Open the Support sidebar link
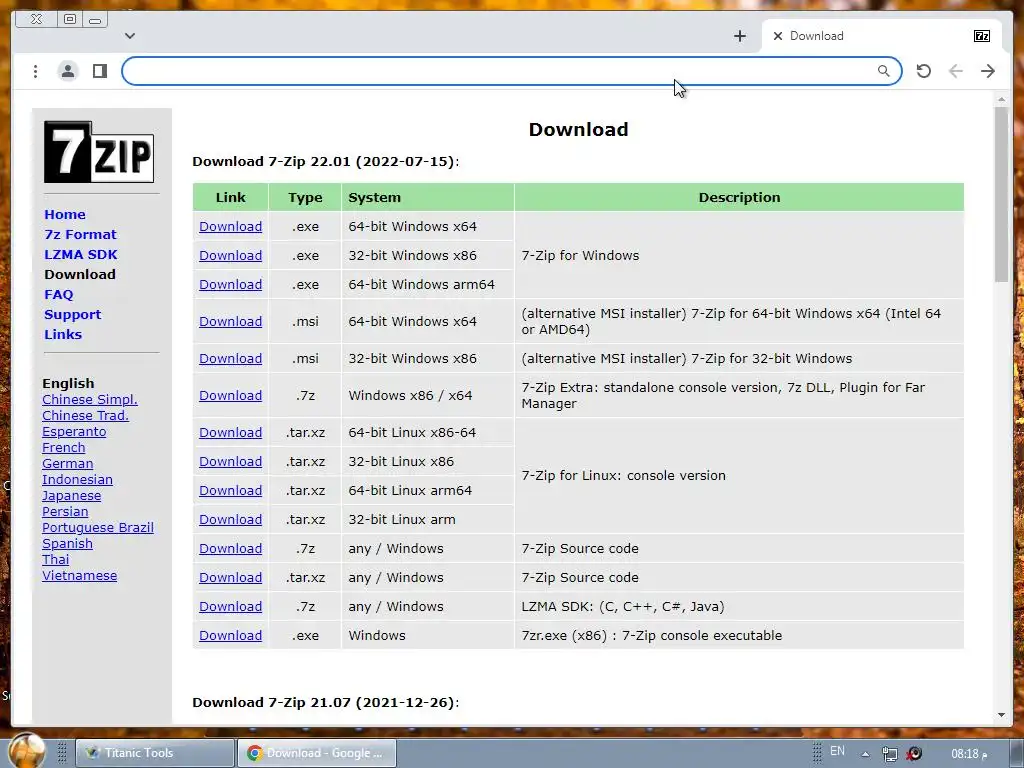This screenshot has height=768, width=1024. point(72,315)
